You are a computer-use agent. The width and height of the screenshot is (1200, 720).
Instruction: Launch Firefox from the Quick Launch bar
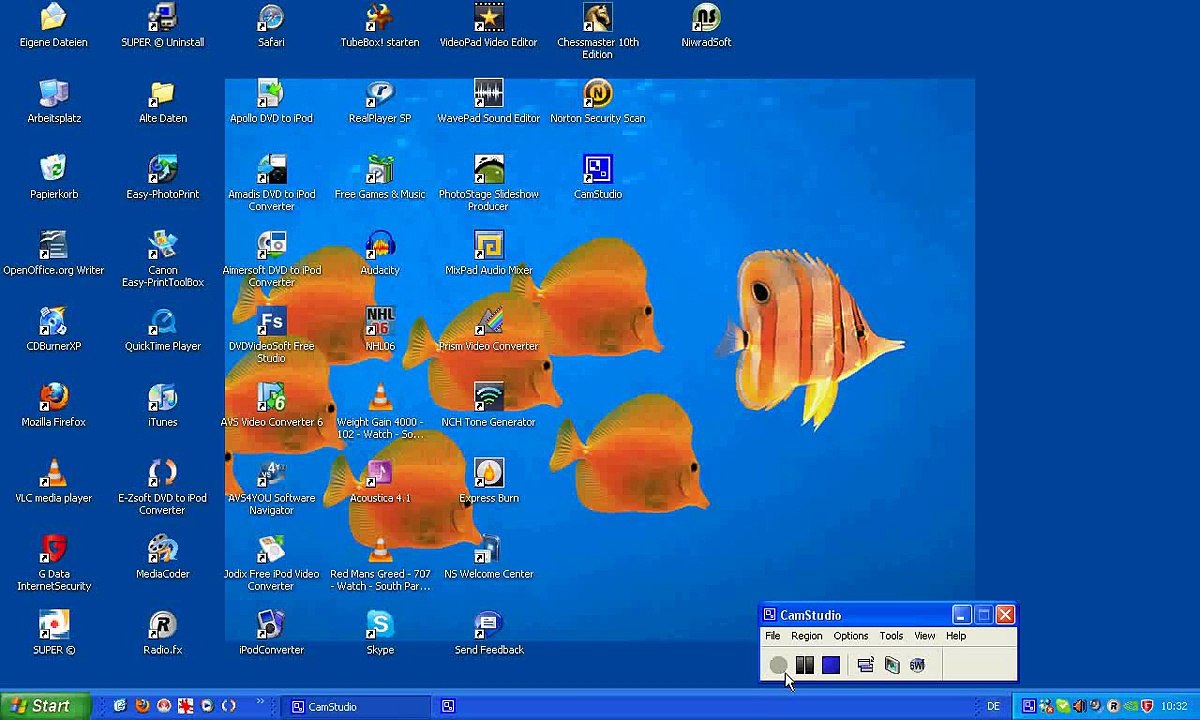(142, 706)
